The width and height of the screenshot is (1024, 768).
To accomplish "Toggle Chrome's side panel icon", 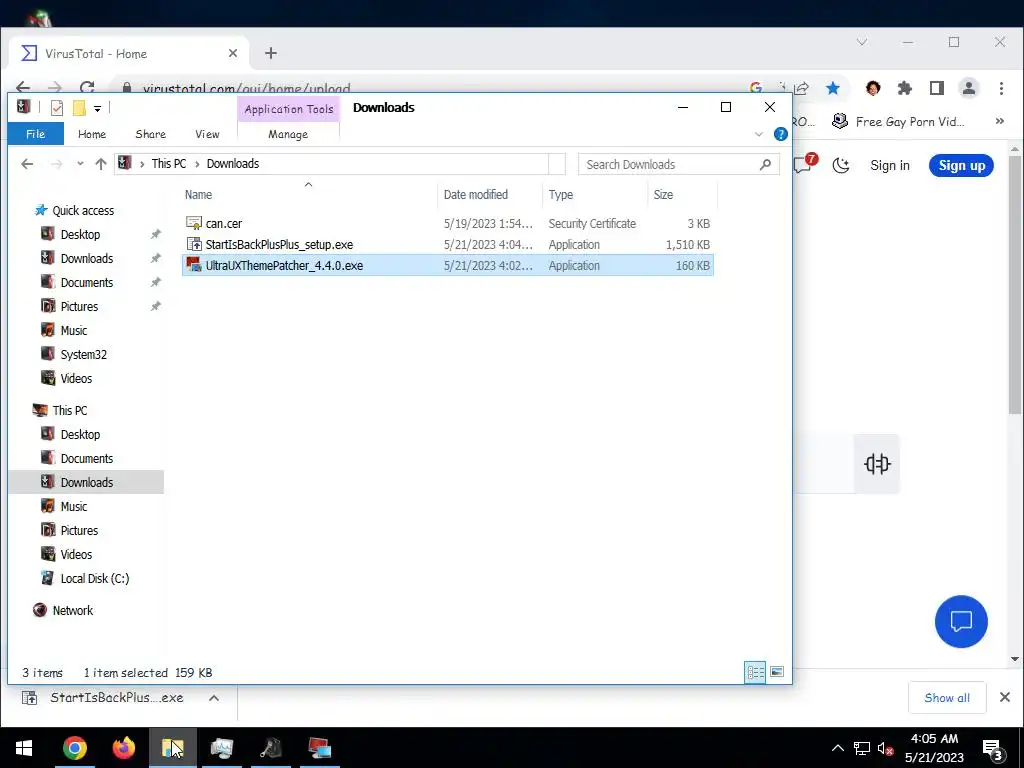I will pos(936,88).
